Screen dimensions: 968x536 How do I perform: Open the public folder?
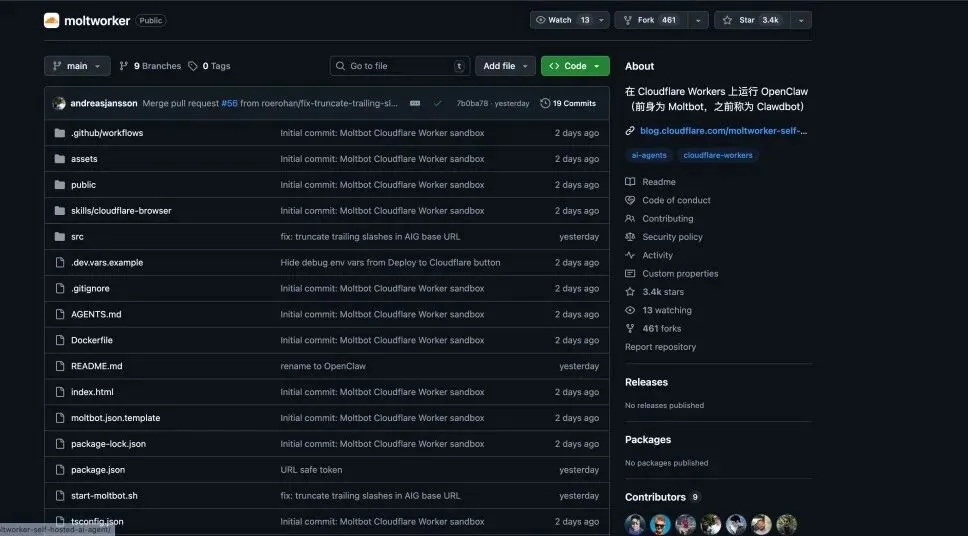pyautogui.click(x=83, y=185)
